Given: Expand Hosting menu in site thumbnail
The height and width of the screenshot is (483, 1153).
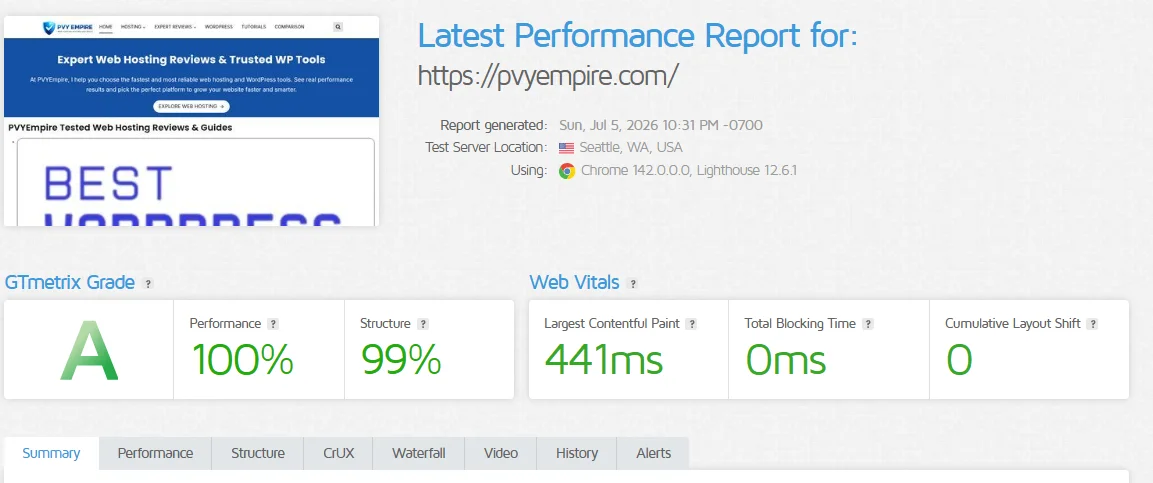Looking at the screenshot, I should [x=133, y=26].
